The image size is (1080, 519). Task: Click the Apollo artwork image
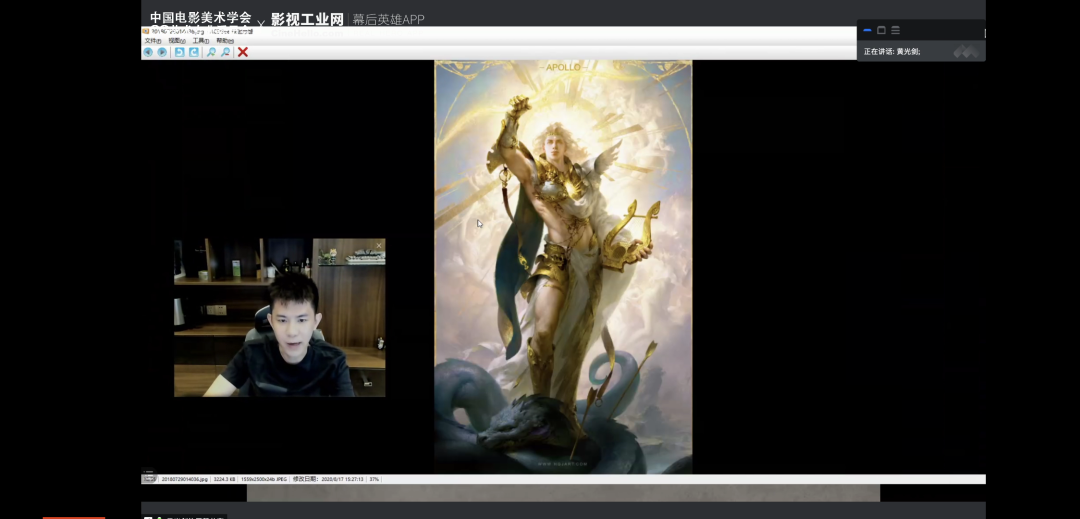point(563,266)
